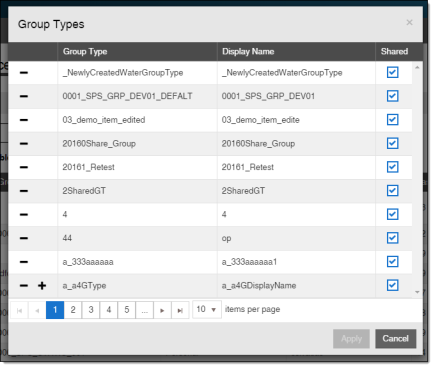Toggle Shared checkbox for 03_demo_item_edite

393,120
